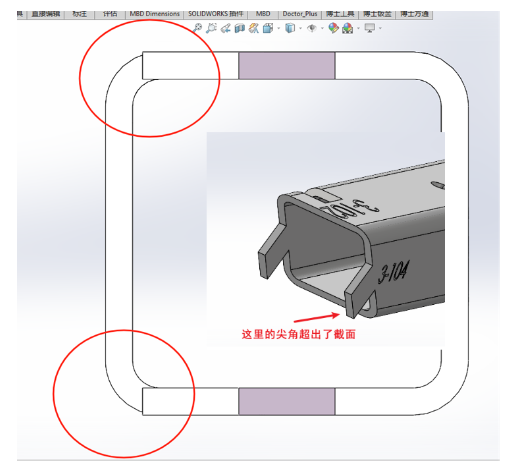Switch to the MBD Dimensions tab
The image size is (516, 464).
pos(154,14)
